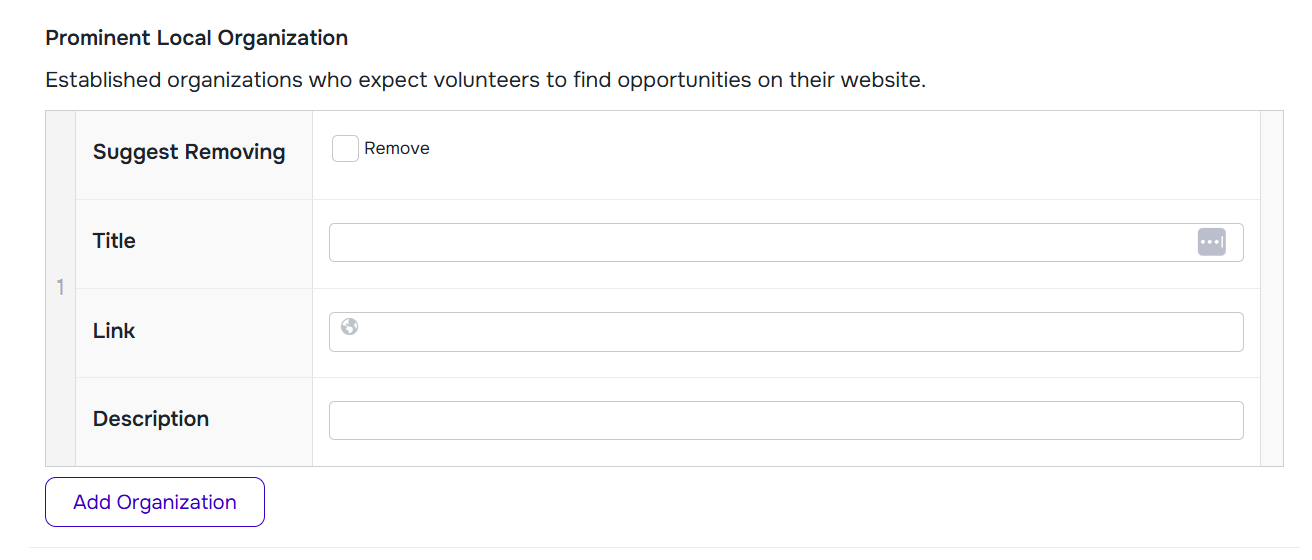Viewport: 1312px width, 560px height.
Task: Click the autofill dots icon in Title field
Action: click(1211, 242)
